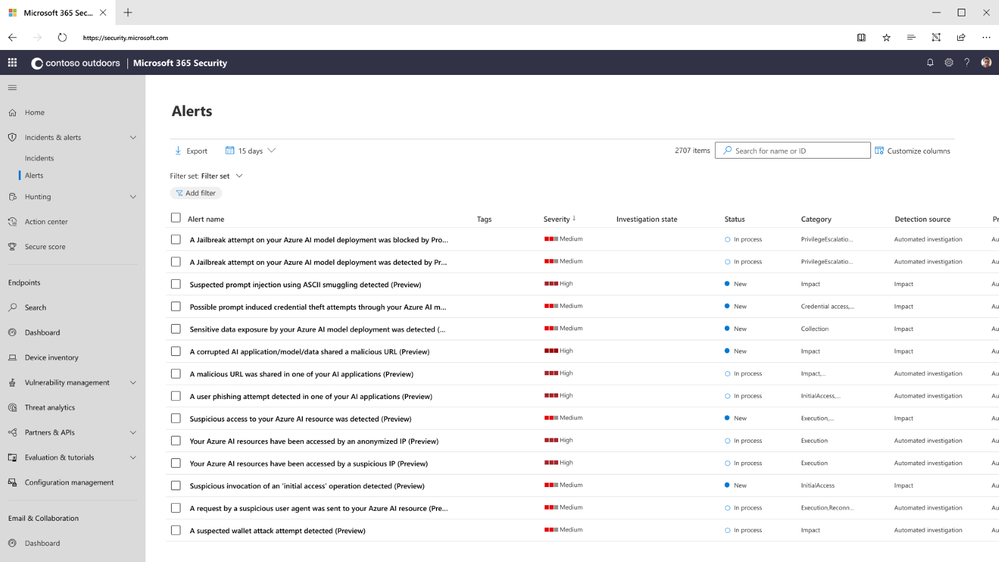Image resolution: width=999 pixels, height=562 pixels.
Task: Open the Filter set dropdown
Action: 206,176
